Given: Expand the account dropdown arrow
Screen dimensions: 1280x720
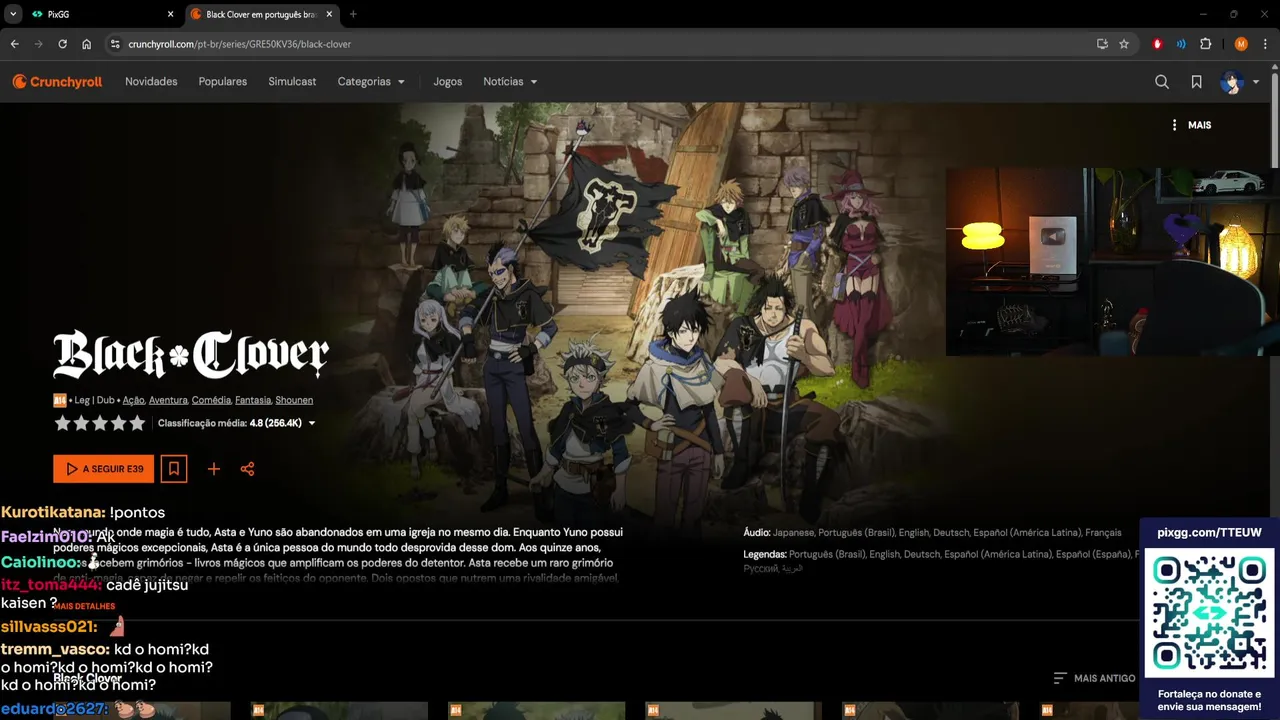Looking at the screenshot, I should [1256, 82].
